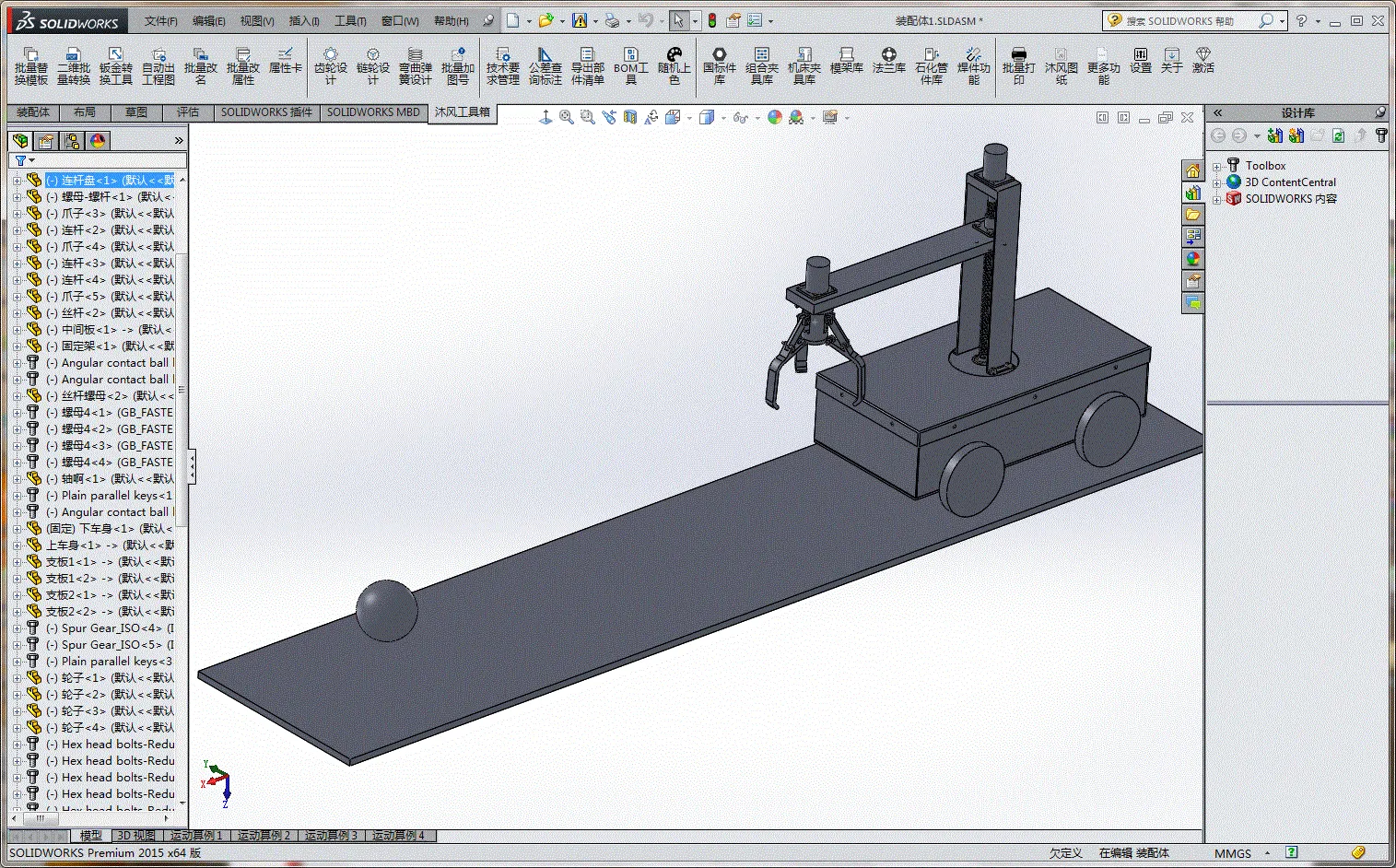Open the ConfigurationManager tab icon
The image size is (1396, 868).
pyautogui.click(x=72, y=140)
